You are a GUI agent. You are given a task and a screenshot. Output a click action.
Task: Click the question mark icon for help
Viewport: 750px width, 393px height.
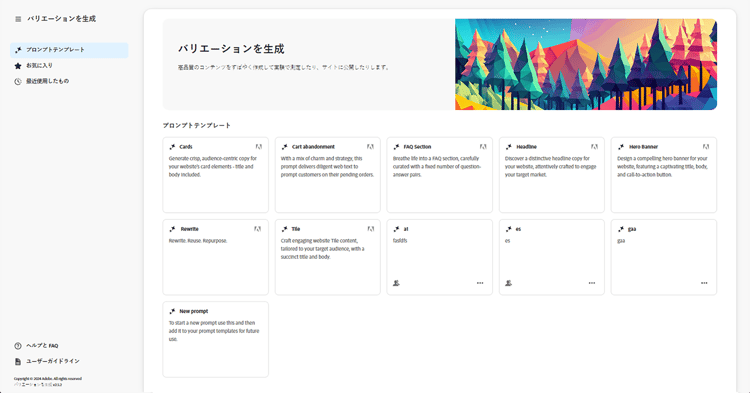coord(18,346)
